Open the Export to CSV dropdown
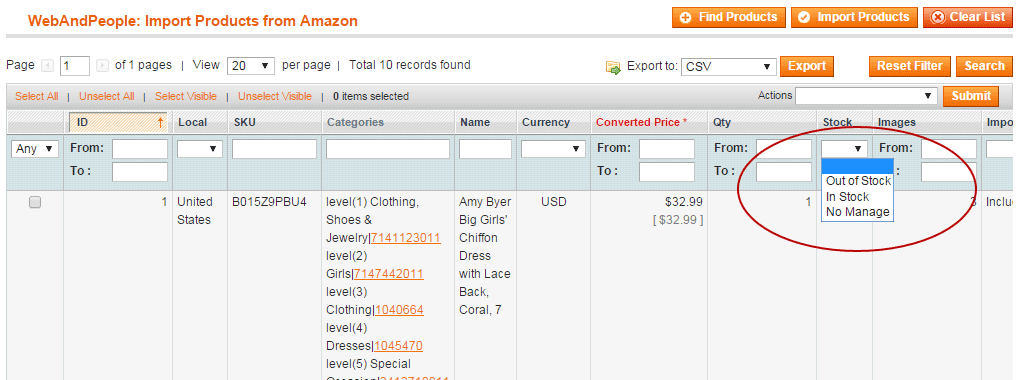Image resolution: width=1028 pixels, height=380 pixels. [729, 67]
